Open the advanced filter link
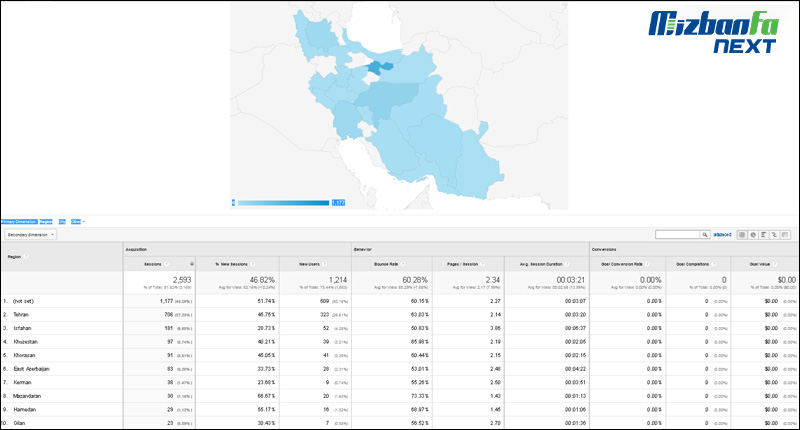This screenshot has width=800, height=430. (x=722, y=234)
